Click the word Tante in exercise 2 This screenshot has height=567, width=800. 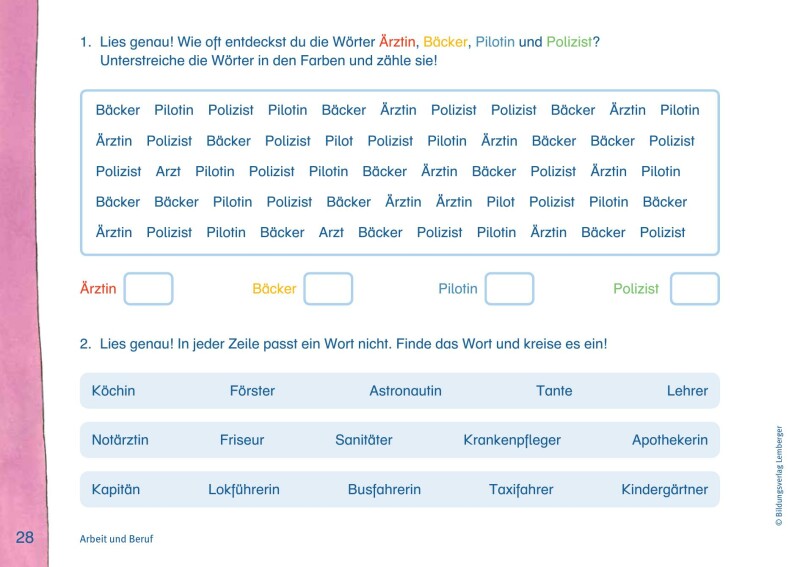coord(554,391)
